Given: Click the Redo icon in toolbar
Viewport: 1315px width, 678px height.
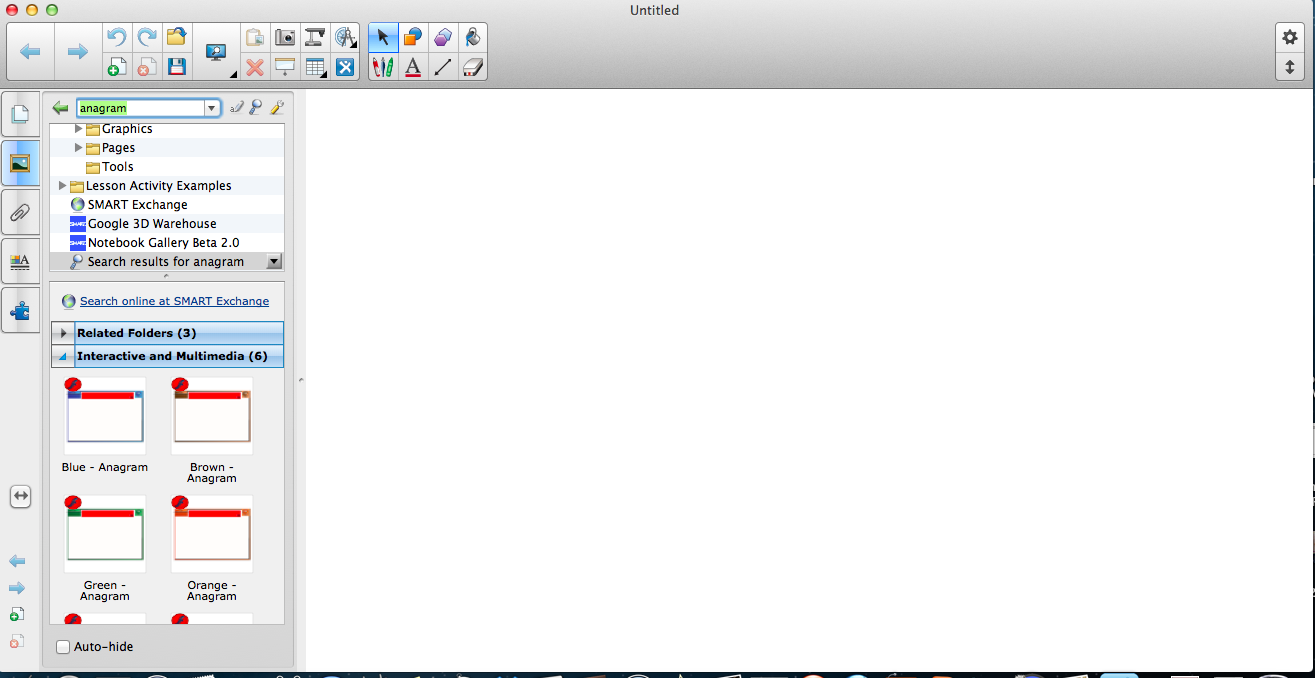Looking at the screenshot, I should tap(147, 37).
